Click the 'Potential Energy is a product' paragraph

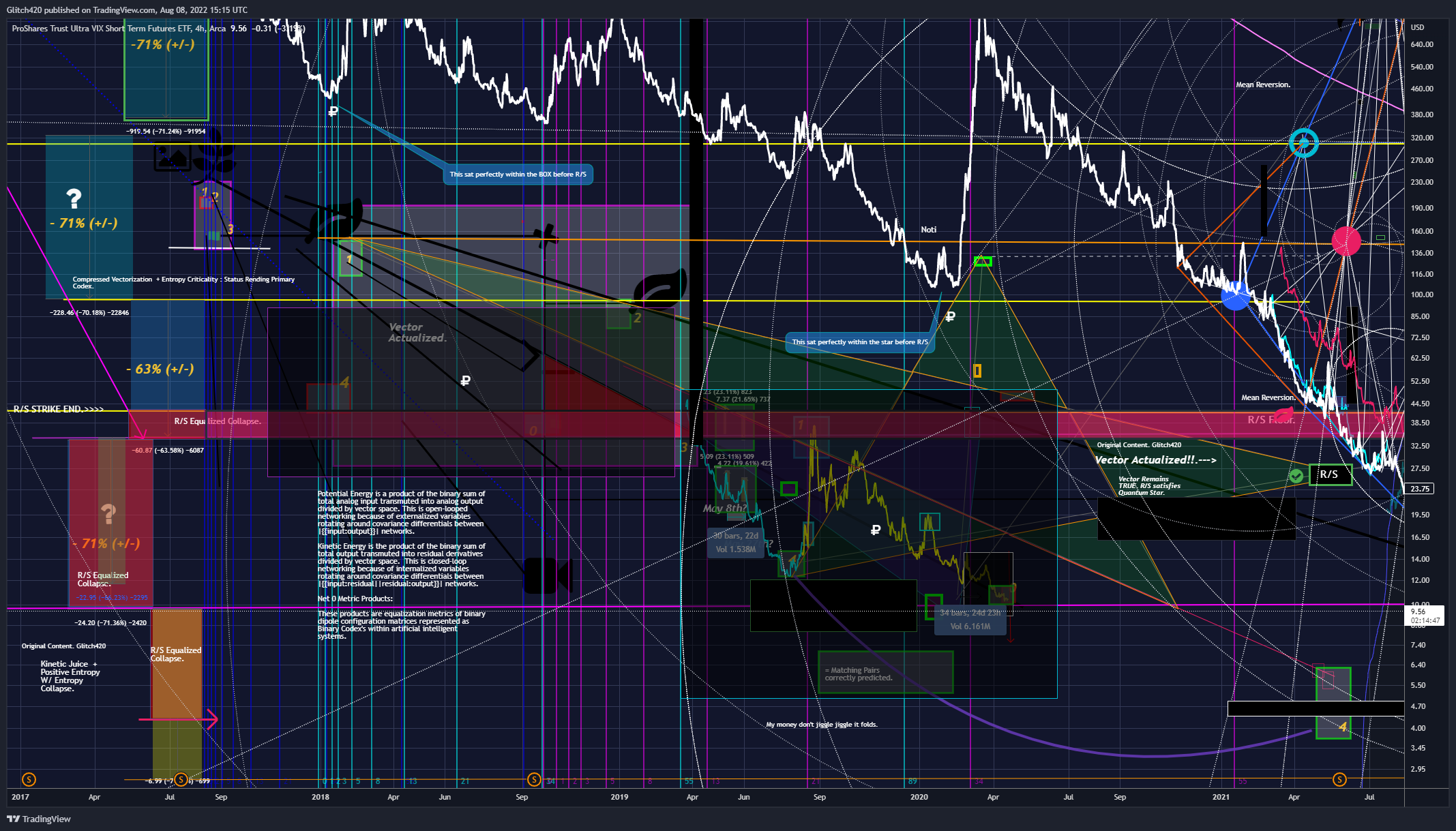(402, 513)
